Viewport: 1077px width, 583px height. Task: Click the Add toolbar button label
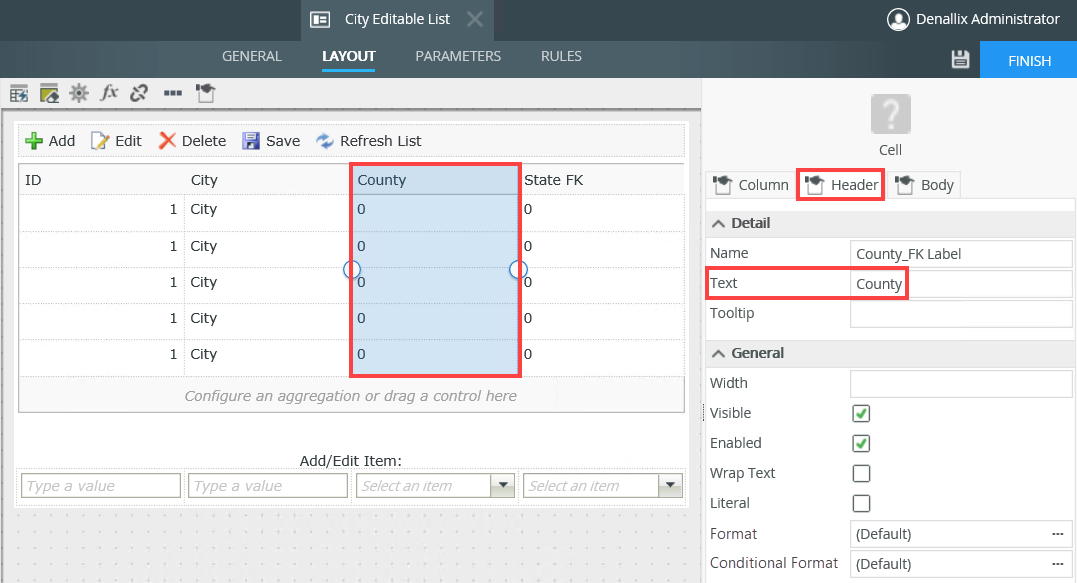62,141
